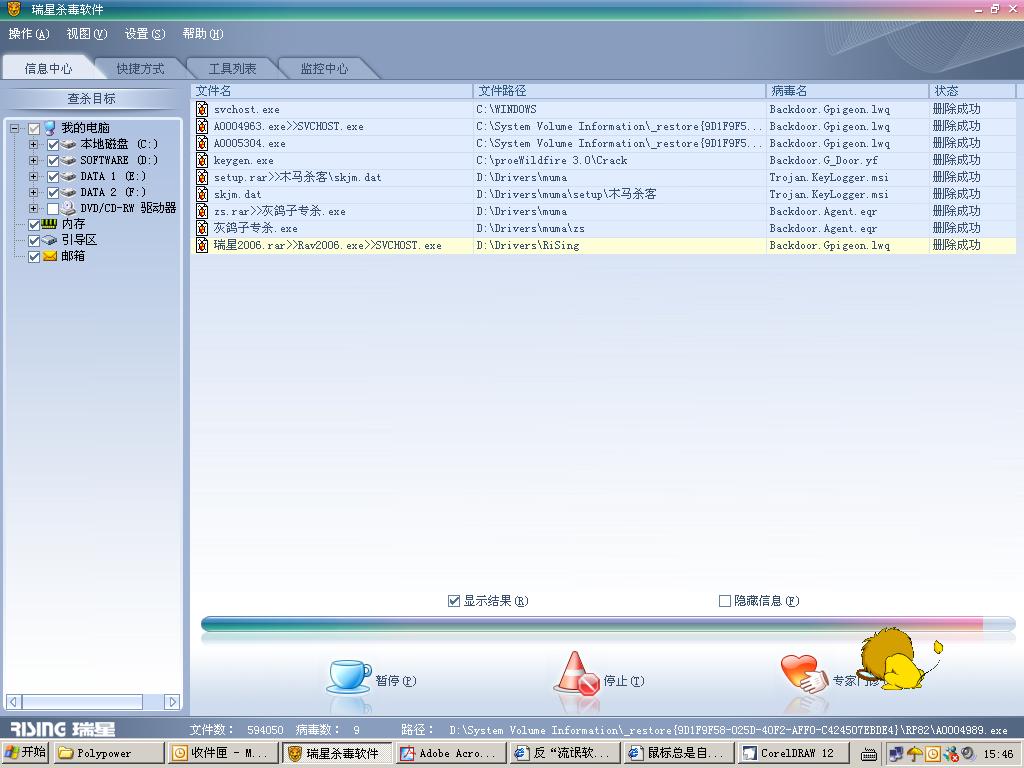This screenshot has height=768, width=1024.
Task: Switch to the 工具列表 tab
Action: pos(232,69)
